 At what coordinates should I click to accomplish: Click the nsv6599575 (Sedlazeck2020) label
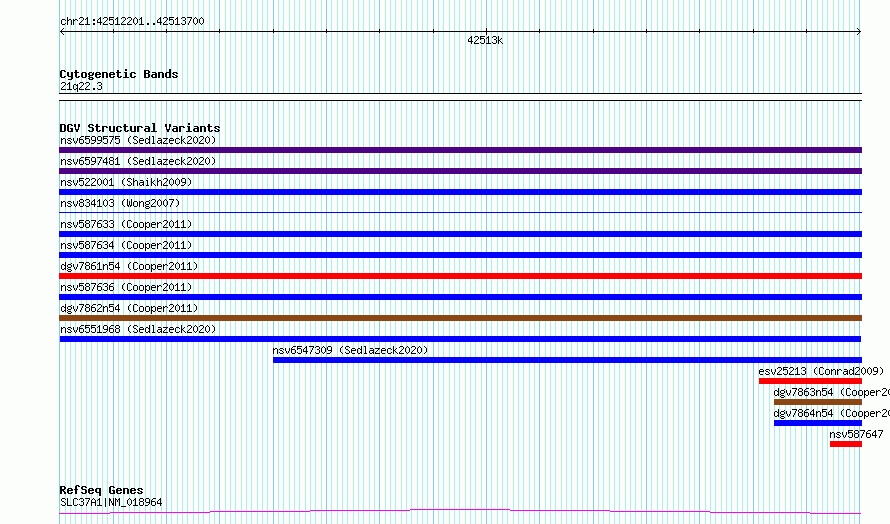tap(138, 140)
